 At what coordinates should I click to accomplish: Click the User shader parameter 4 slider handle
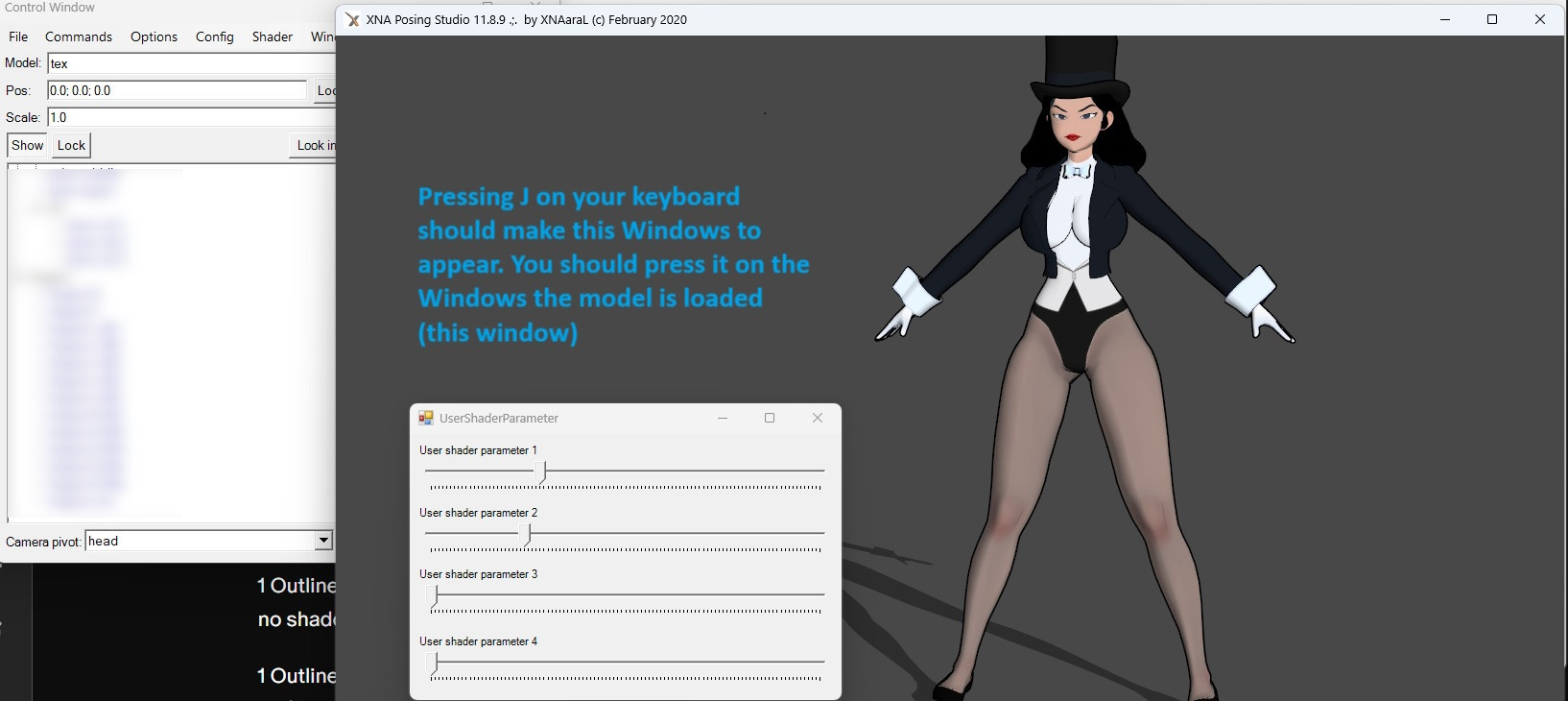tap(433, 663)
